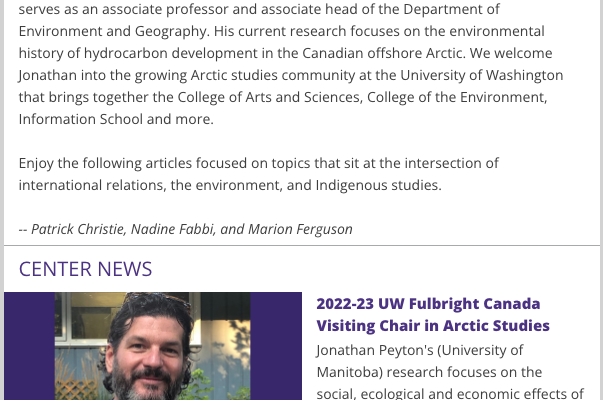Click the 'College of Arts and Sciences' text
The height and width of the screenshot is (400, 603).
point(270,97)
